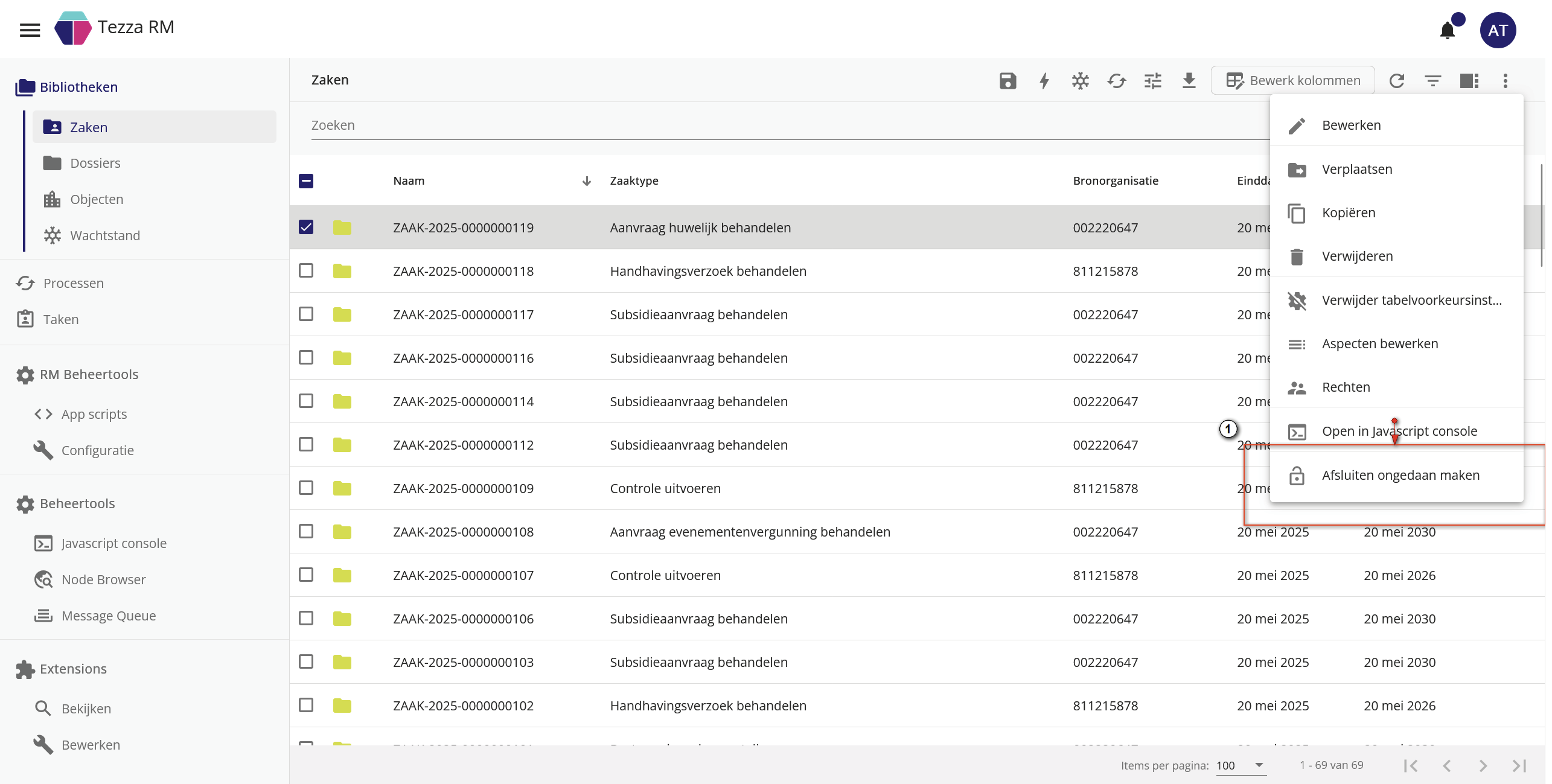
Task: Click folder icon of ZAAK-2025-0000000109
Action: coord(342,488)
